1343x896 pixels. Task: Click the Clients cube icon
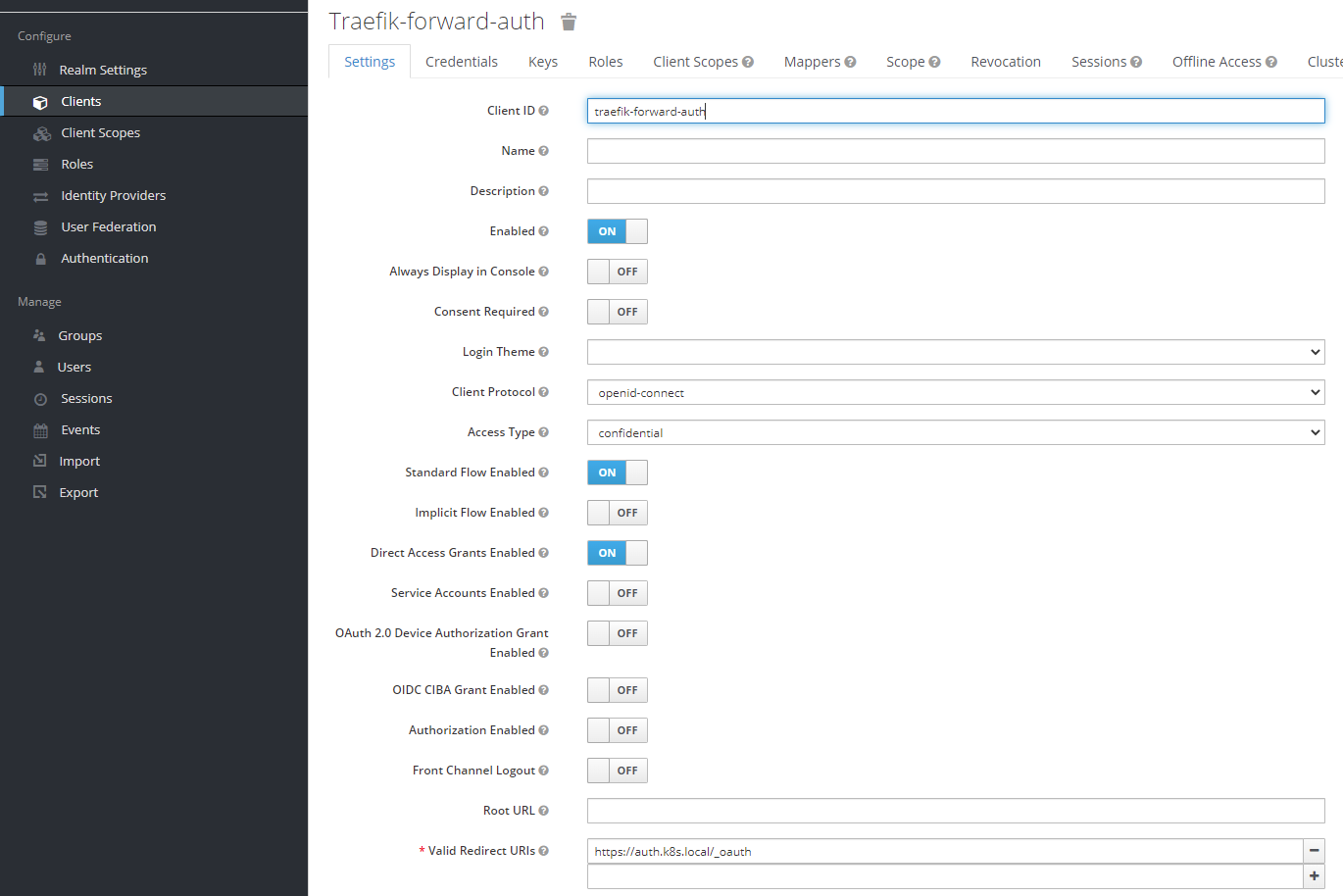tap(40, 102)
